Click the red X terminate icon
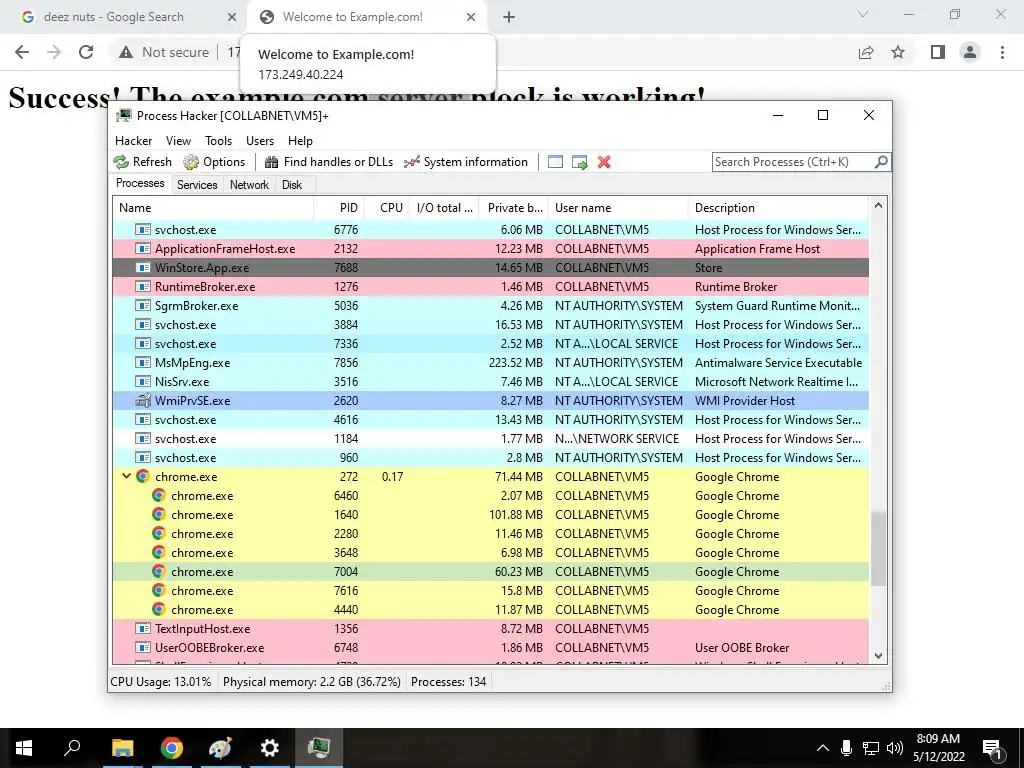 604,162
